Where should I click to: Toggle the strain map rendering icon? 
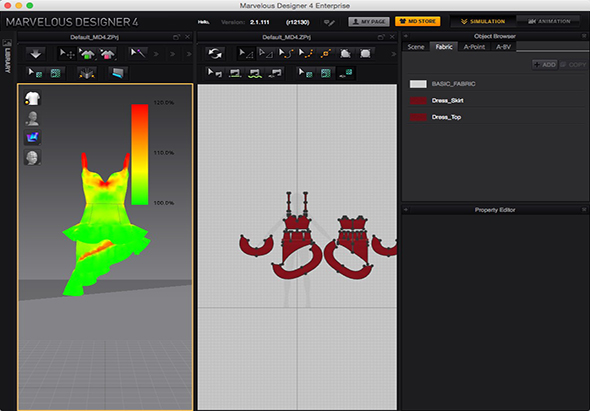pyautogui.click(x=33, y=137)
